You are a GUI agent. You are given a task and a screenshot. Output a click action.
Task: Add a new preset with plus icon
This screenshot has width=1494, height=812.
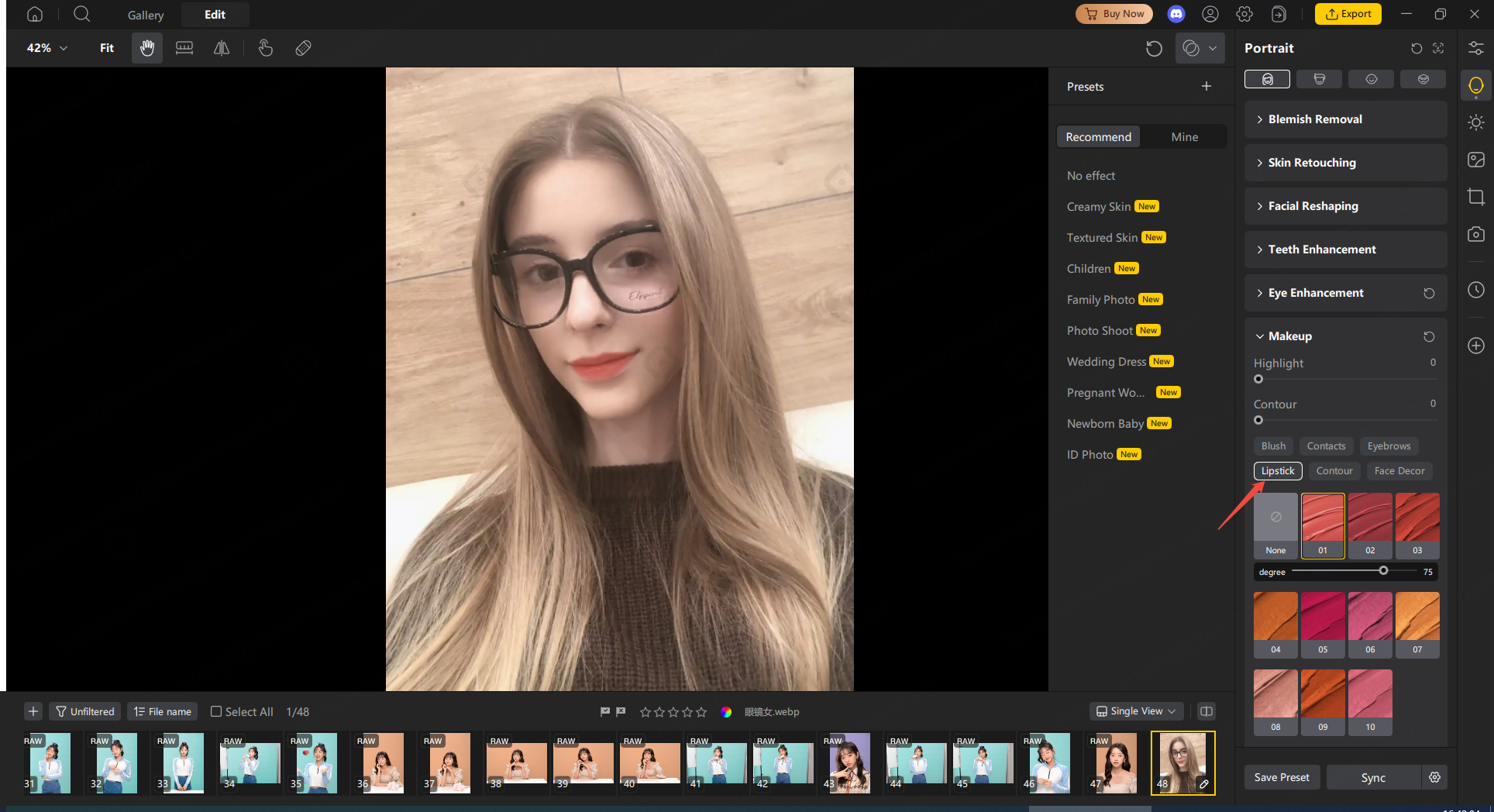point(1207,86)
